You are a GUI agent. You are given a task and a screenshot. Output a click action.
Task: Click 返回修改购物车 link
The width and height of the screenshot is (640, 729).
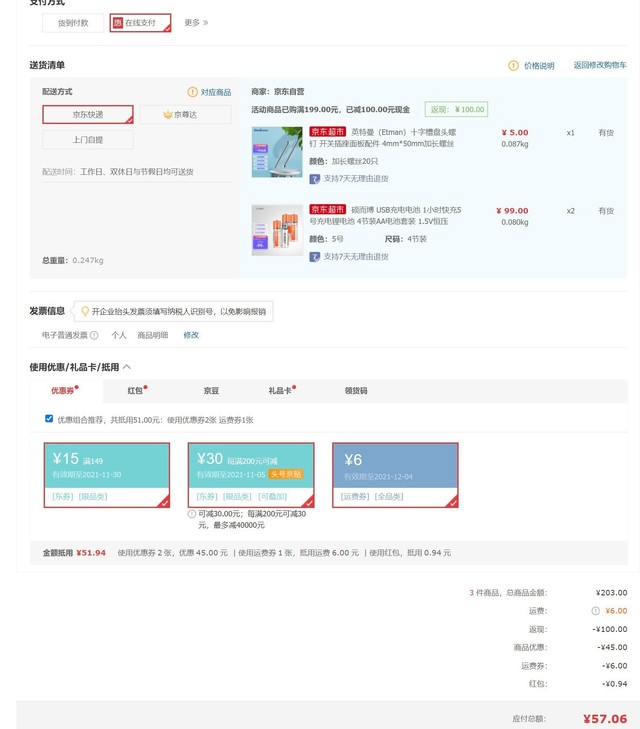tap(600, 65)
